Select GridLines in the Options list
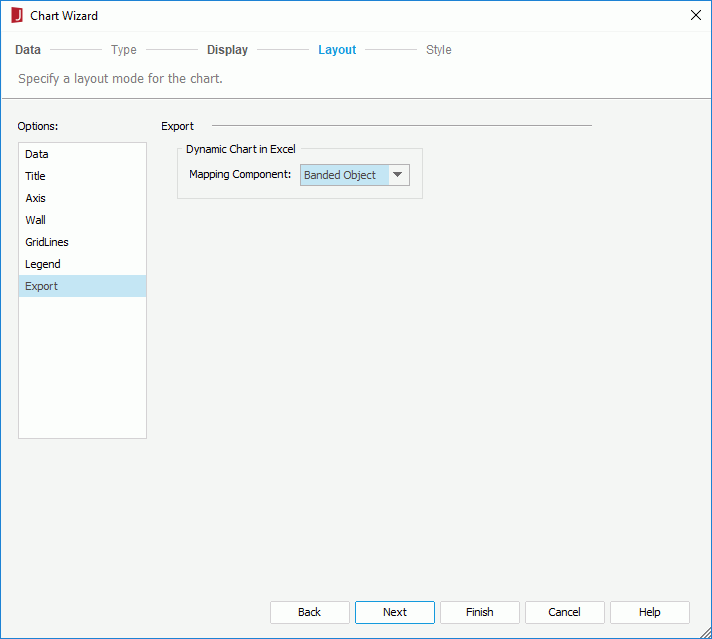 coord(82,242)
